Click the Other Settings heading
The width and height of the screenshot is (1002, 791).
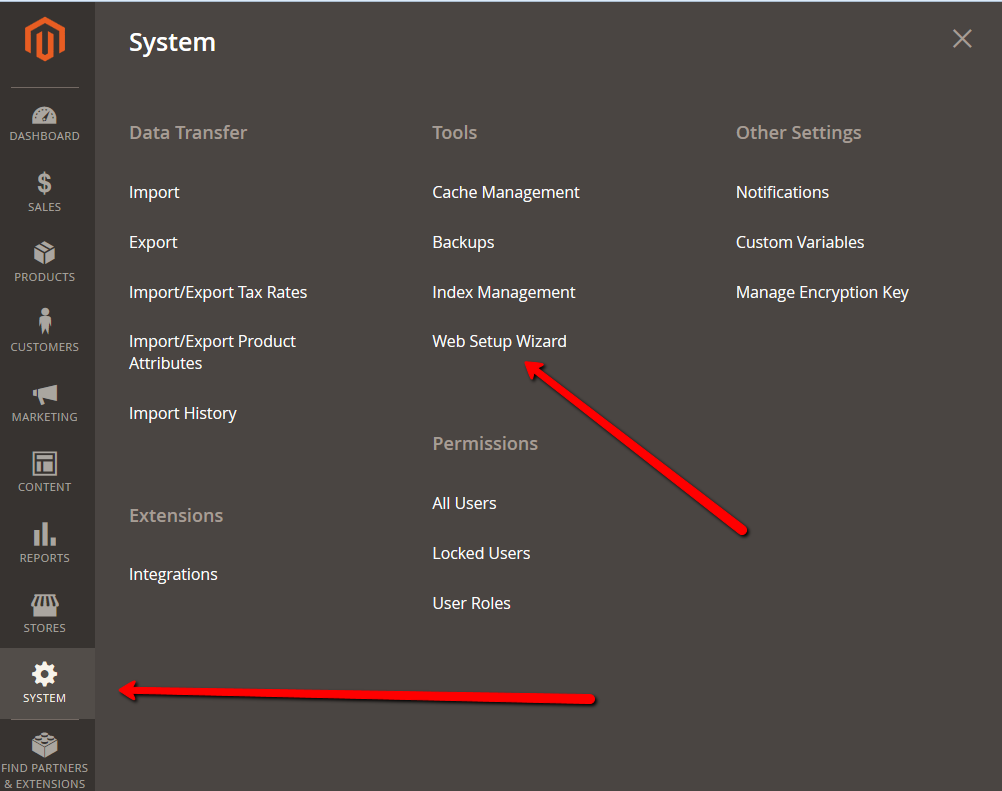tap(798, 132)
